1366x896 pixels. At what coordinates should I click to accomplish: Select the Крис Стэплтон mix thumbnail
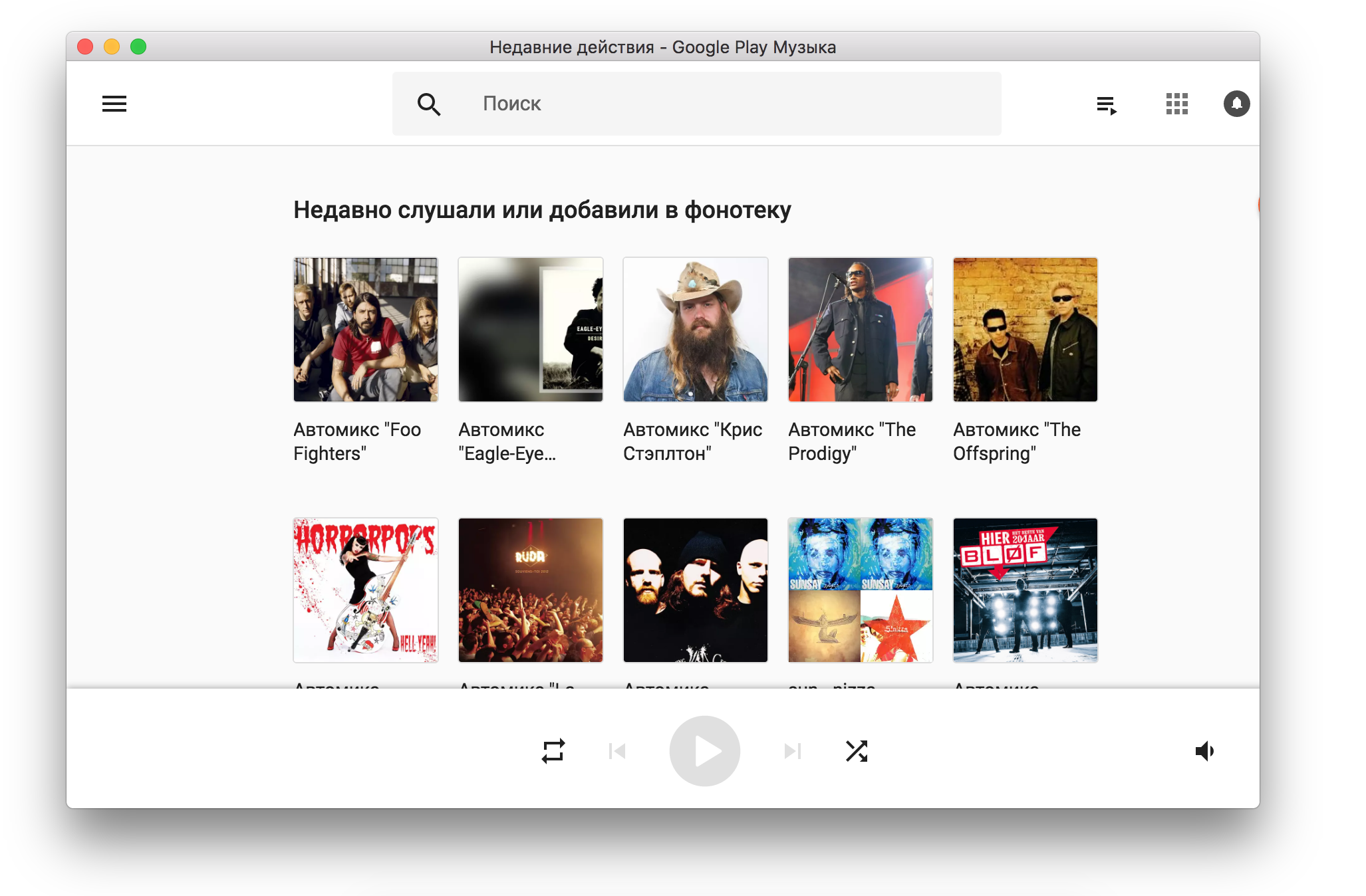point(696,330)
